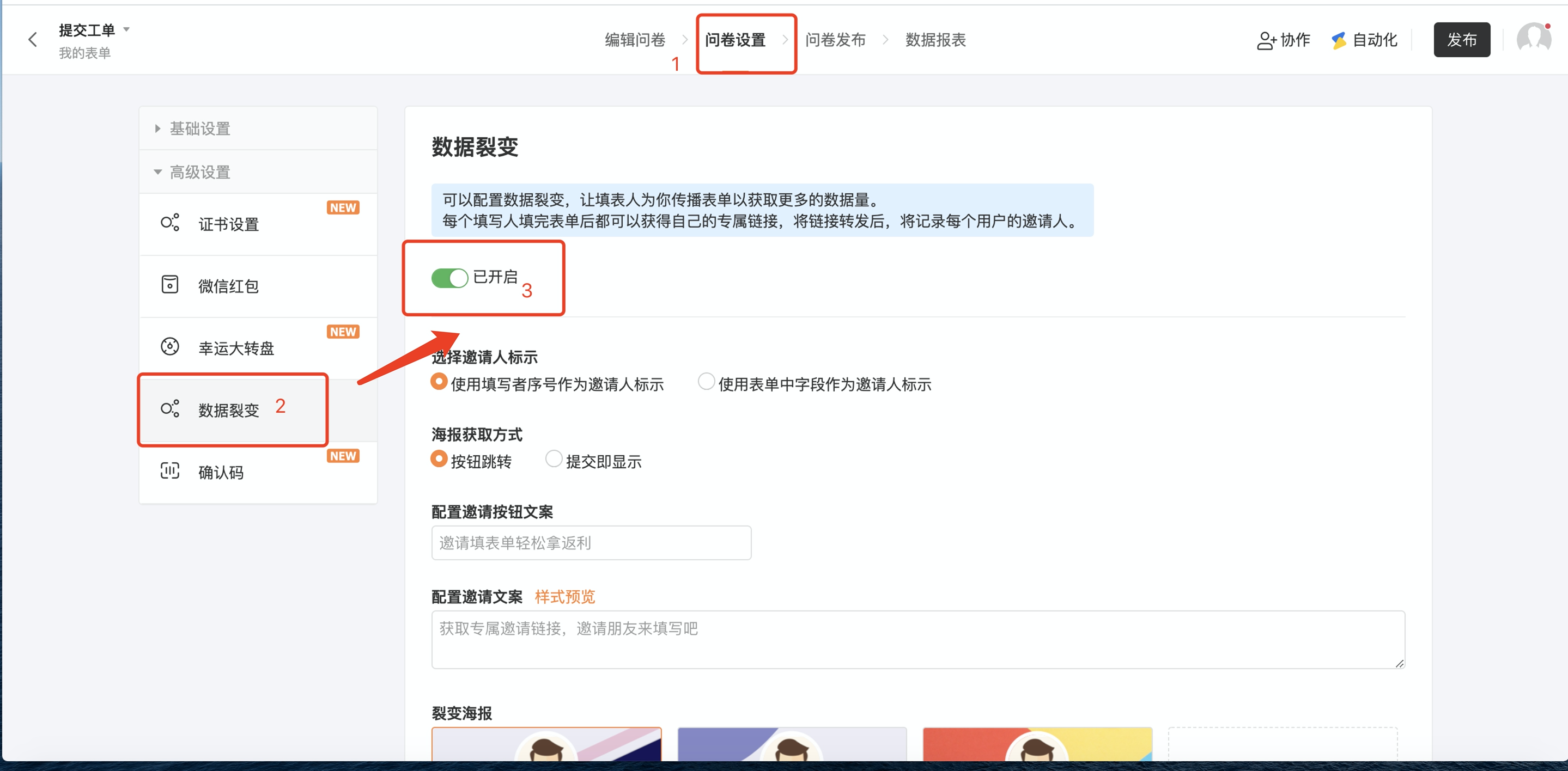1568x771 pixels.
Task: Click the 配置邀请文案 text area
Action: 918,640
